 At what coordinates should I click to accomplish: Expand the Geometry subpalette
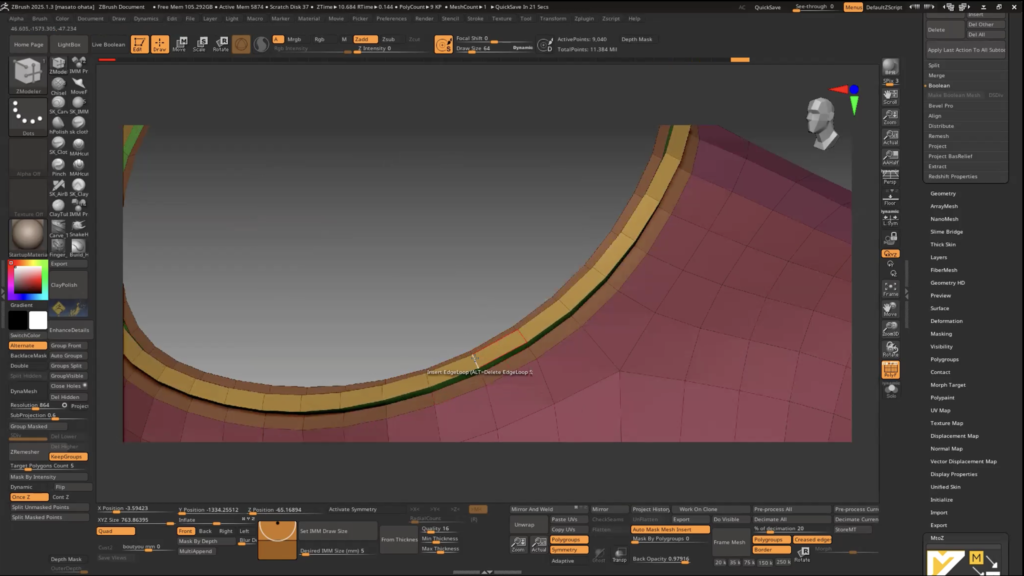click(943, 193)
